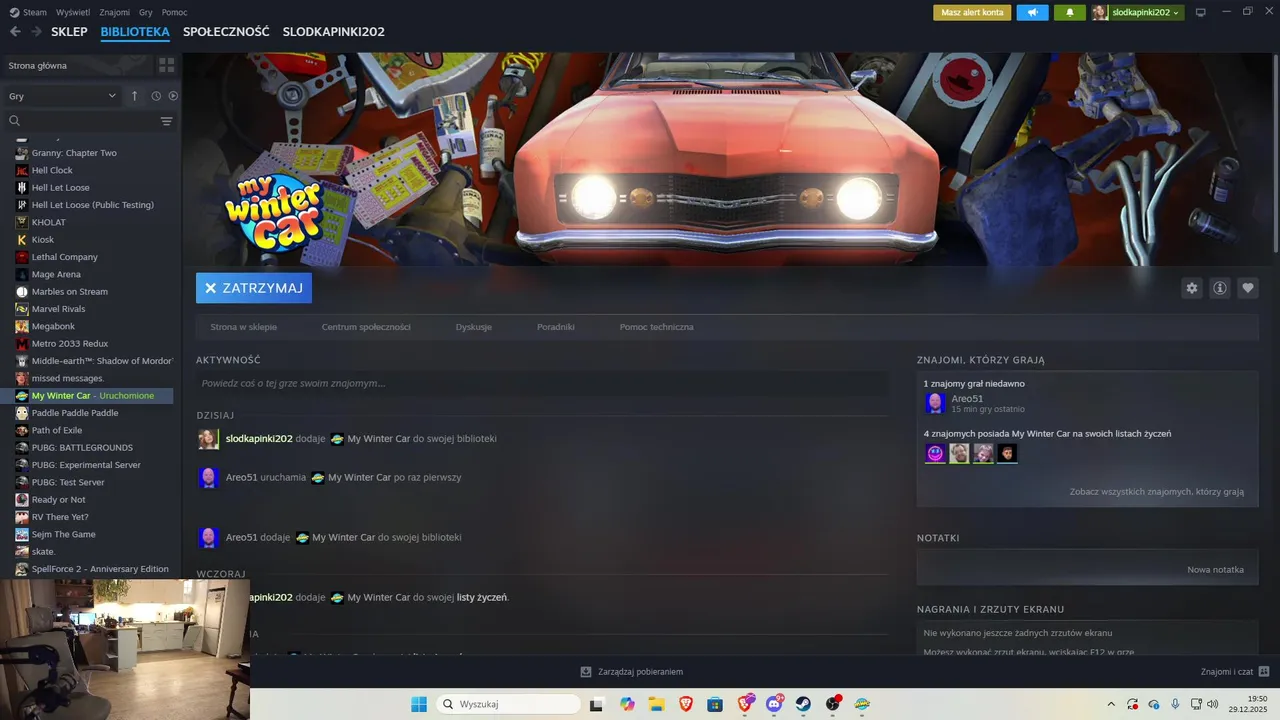Click Zobacz wszystkich znajomych, którzy grają
The width and height of the screenshot is (1280, 720).
pyautogui.click(x=1156, y=492)
